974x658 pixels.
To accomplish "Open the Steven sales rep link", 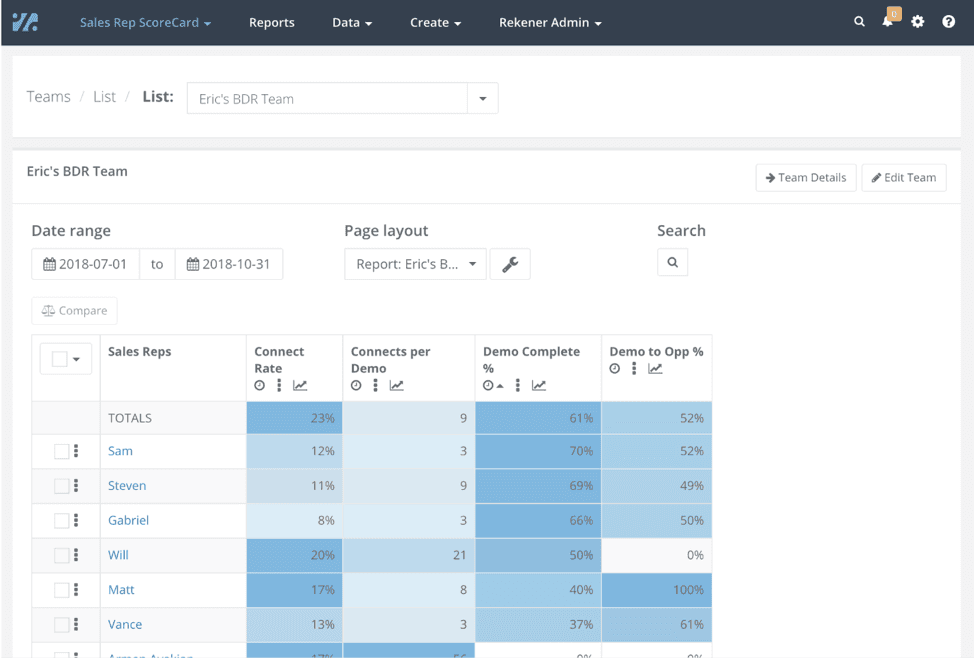I will point(127,486).
